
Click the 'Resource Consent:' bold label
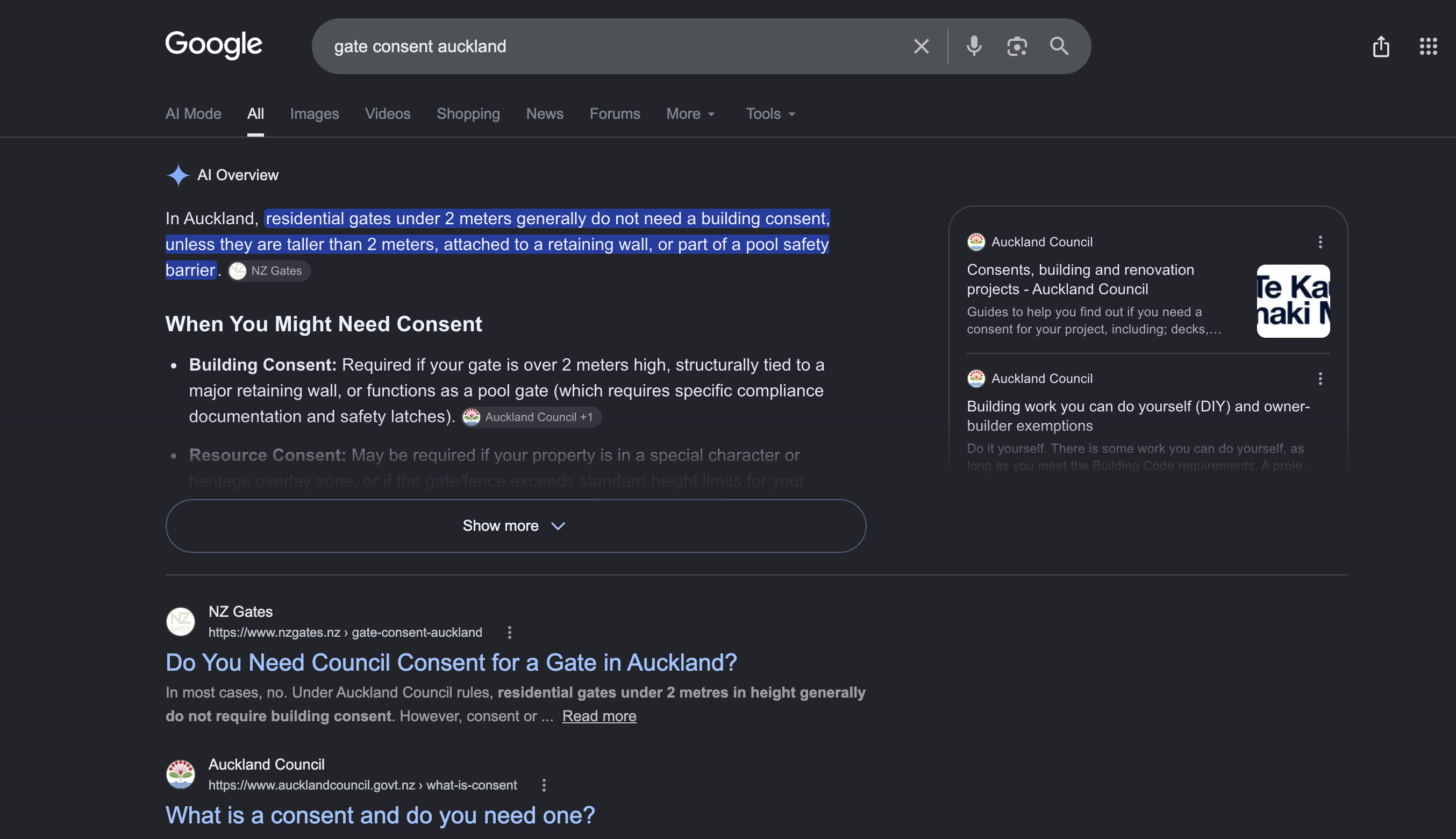tap(267, 455)
